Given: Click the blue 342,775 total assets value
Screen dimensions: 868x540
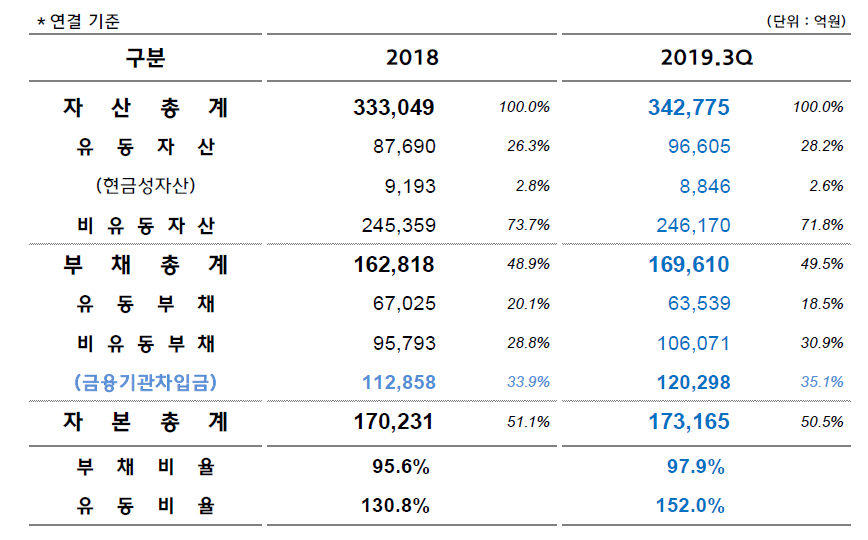Looking at the screenshot, I should (x=689, y=108).
